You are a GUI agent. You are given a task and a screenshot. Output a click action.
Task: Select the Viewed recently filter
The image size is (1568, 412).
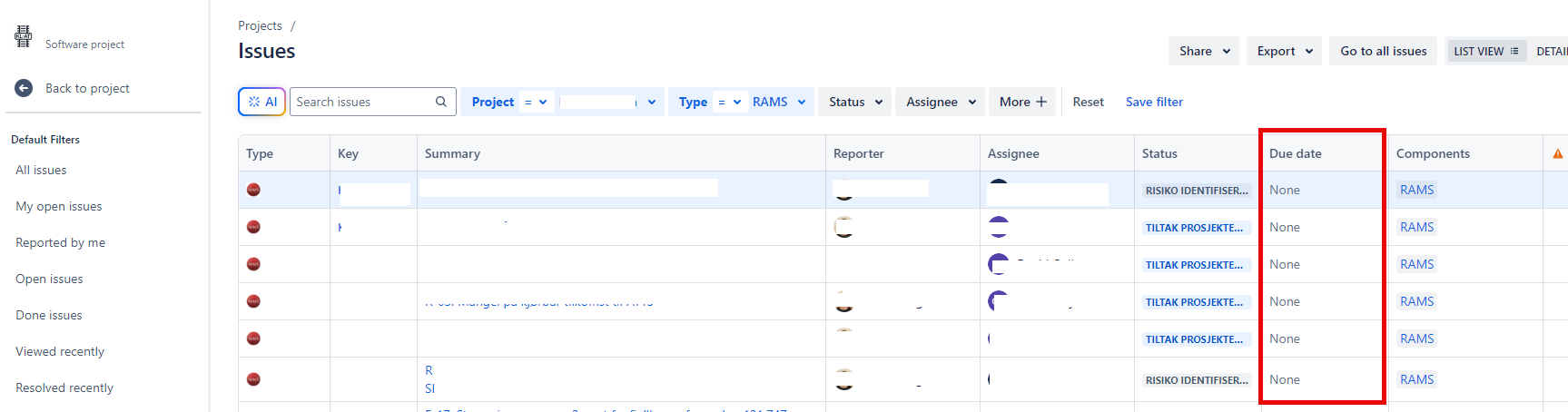click(x=60, y=351)
